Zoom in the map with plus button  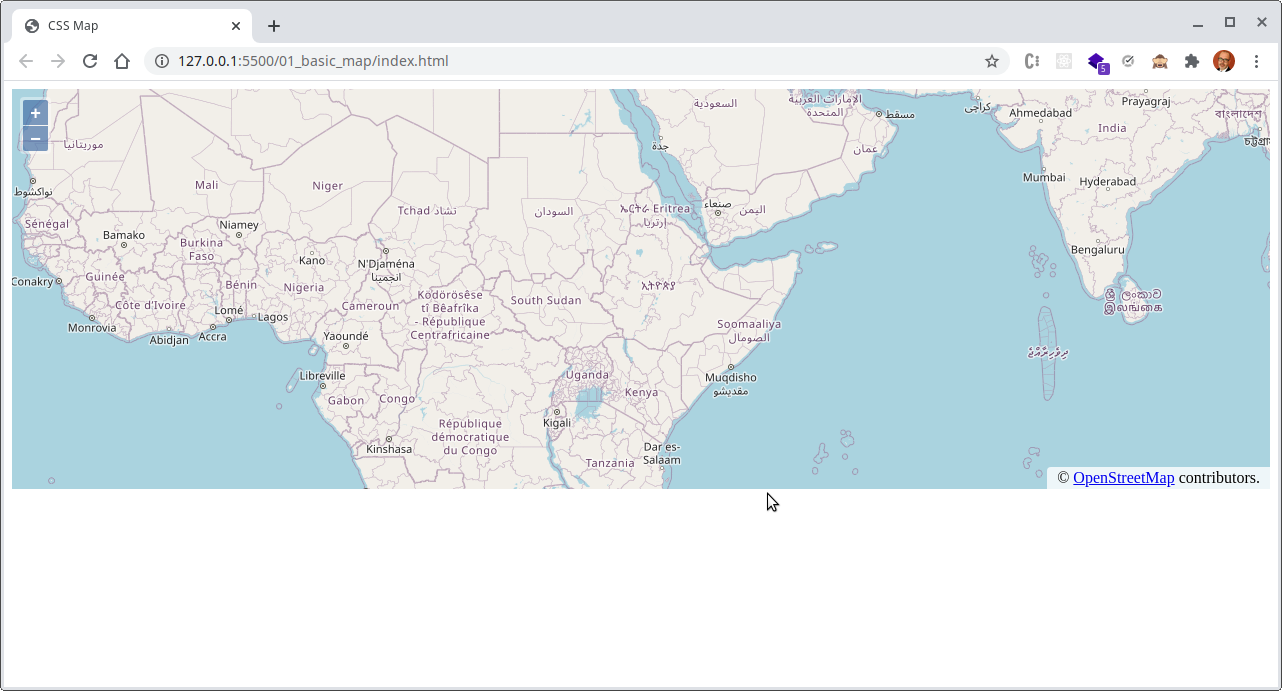click(x=35, y=113)
